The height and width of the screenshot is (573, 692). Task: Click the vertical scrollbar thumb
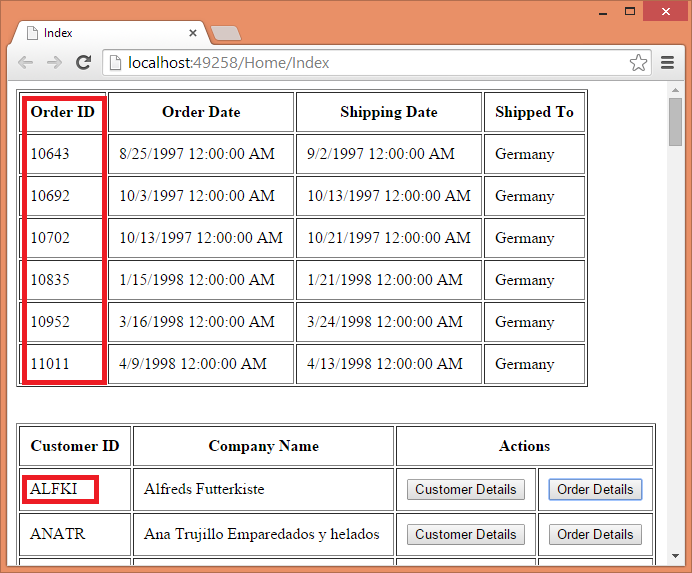(x=675, y=122)
